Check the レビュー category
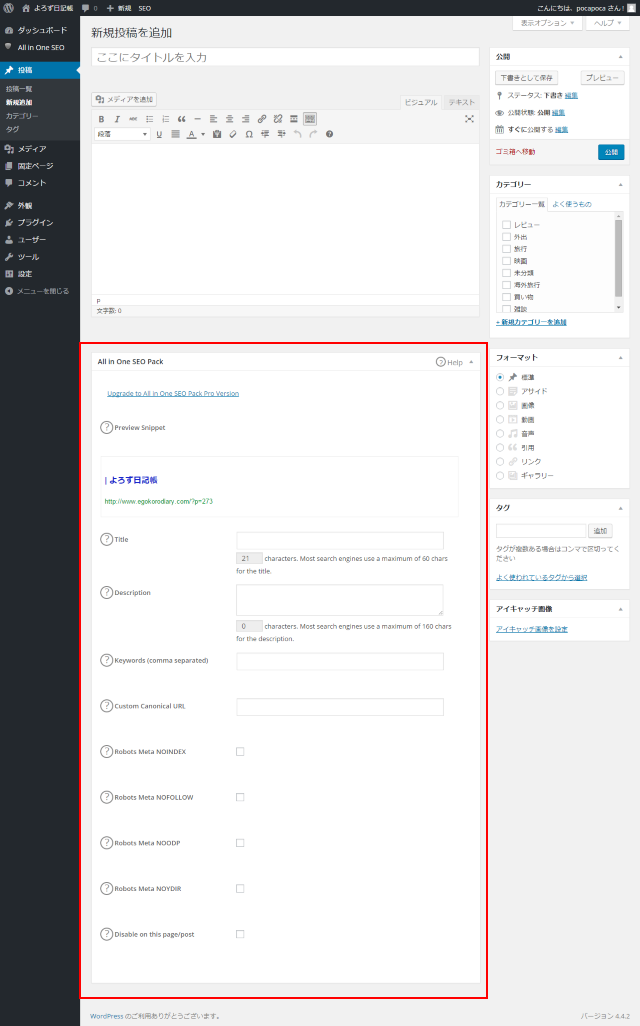640x1026 pixels. [507, 225]
